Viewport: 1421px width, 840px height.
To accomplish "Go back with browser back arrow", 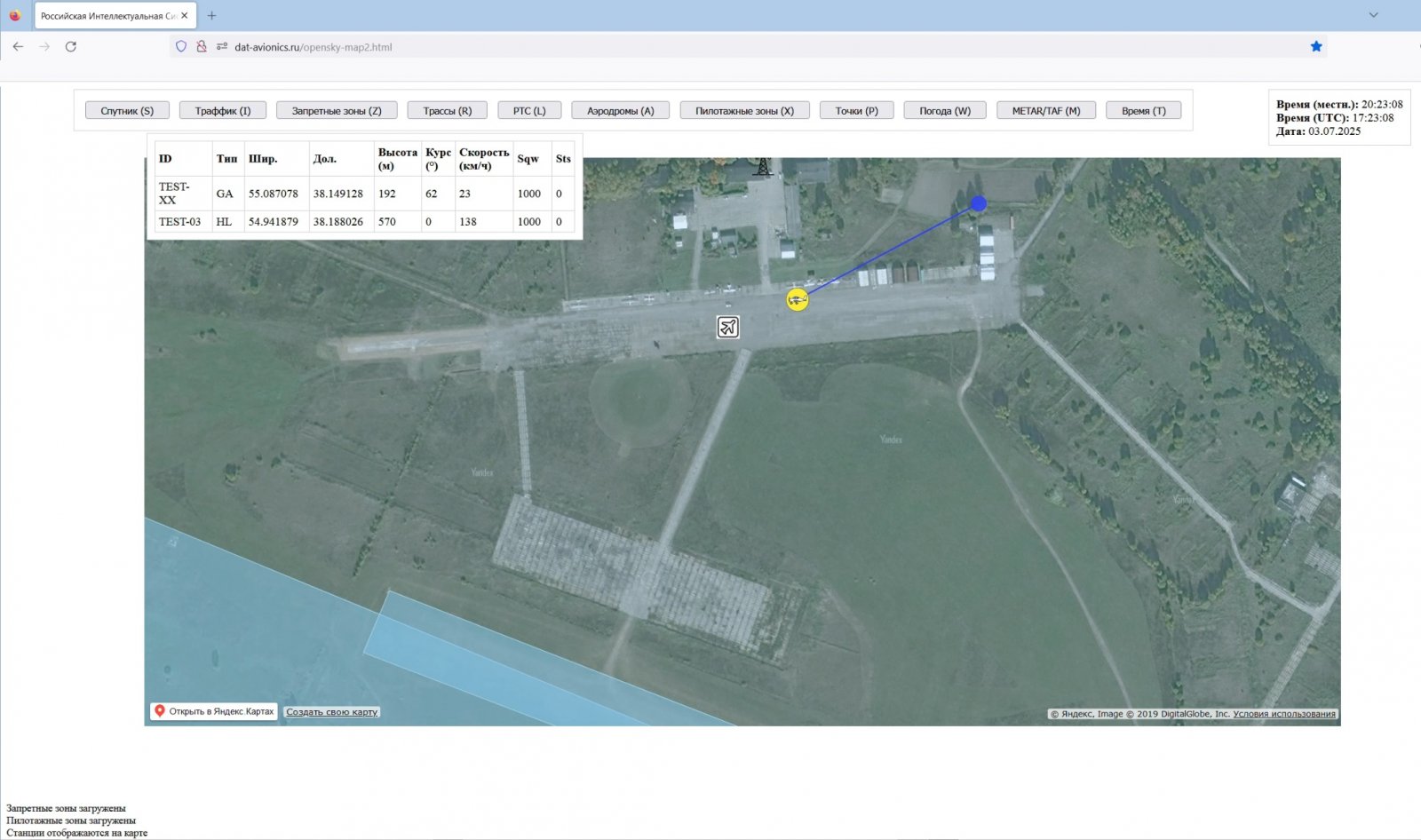I will click(x=18, y=46).
